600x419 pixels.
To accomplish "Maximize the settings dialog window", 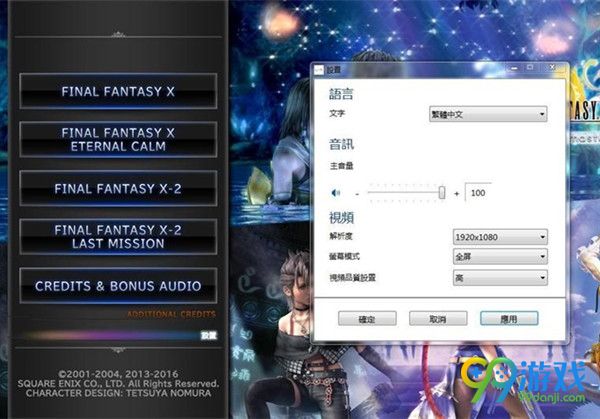I will pos(530,67).
